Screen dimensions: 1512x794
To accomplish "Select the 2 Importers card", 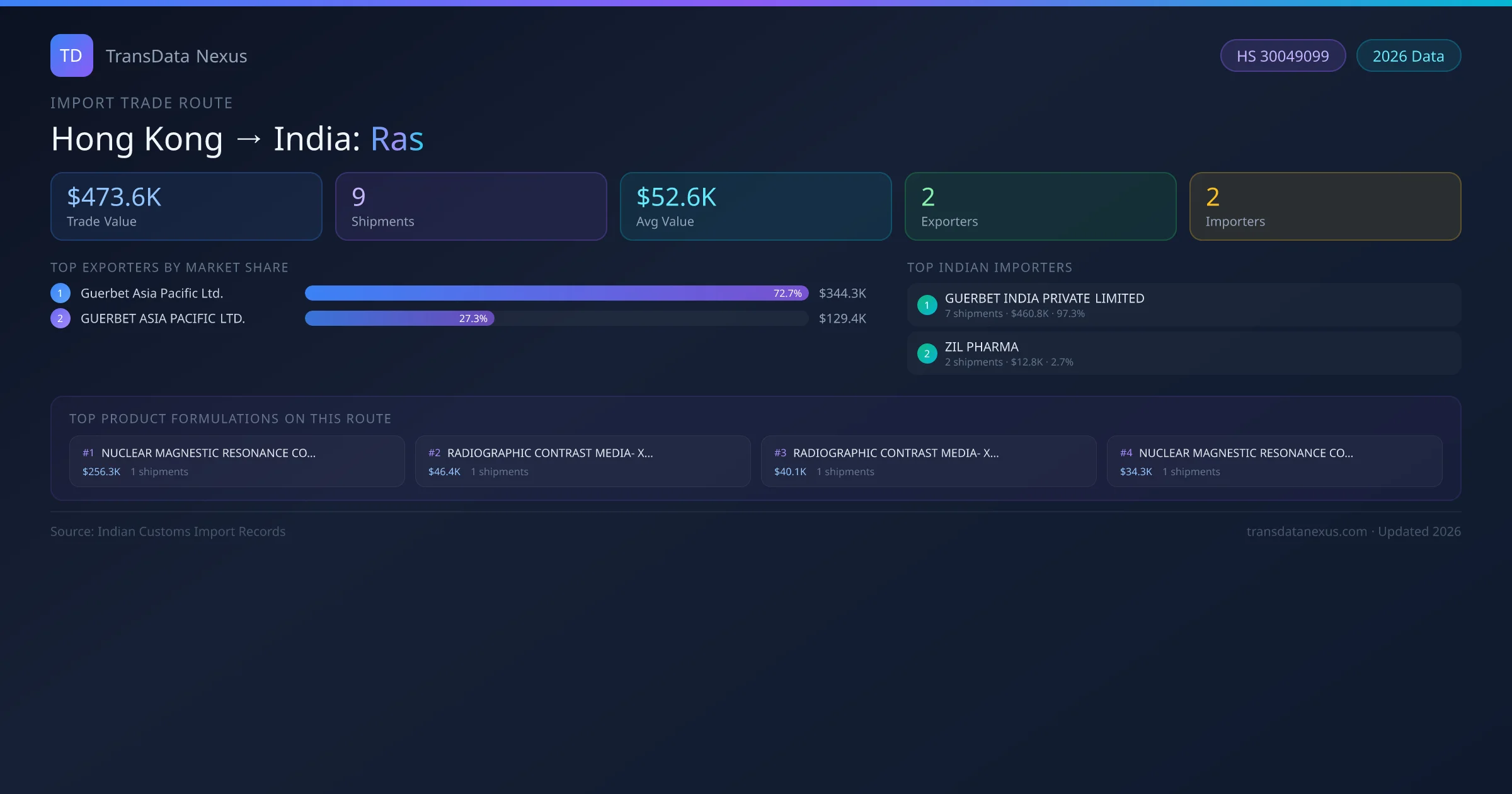I will (1325, 206).
